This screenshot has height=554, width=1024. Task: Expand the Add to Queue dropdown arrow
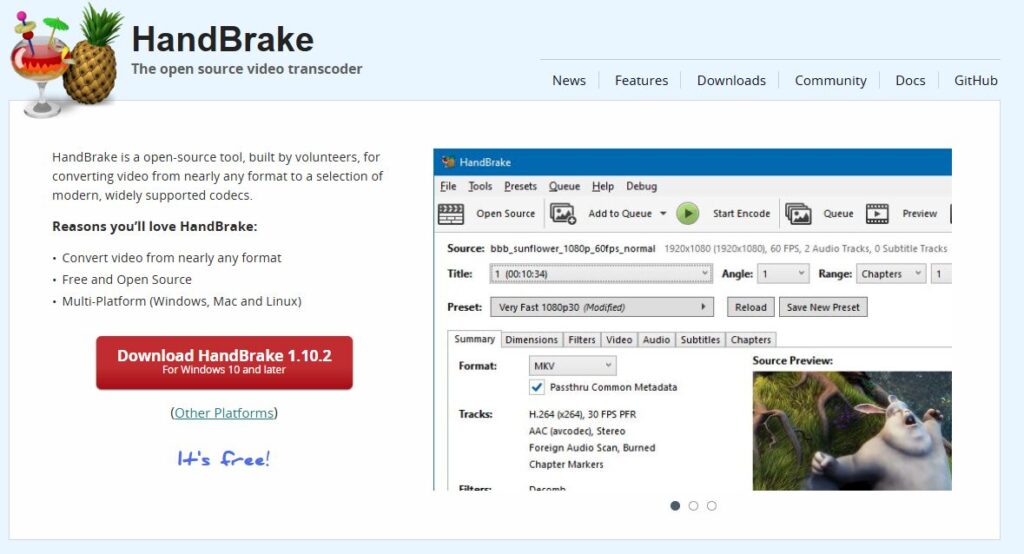[x=662, y=214]
